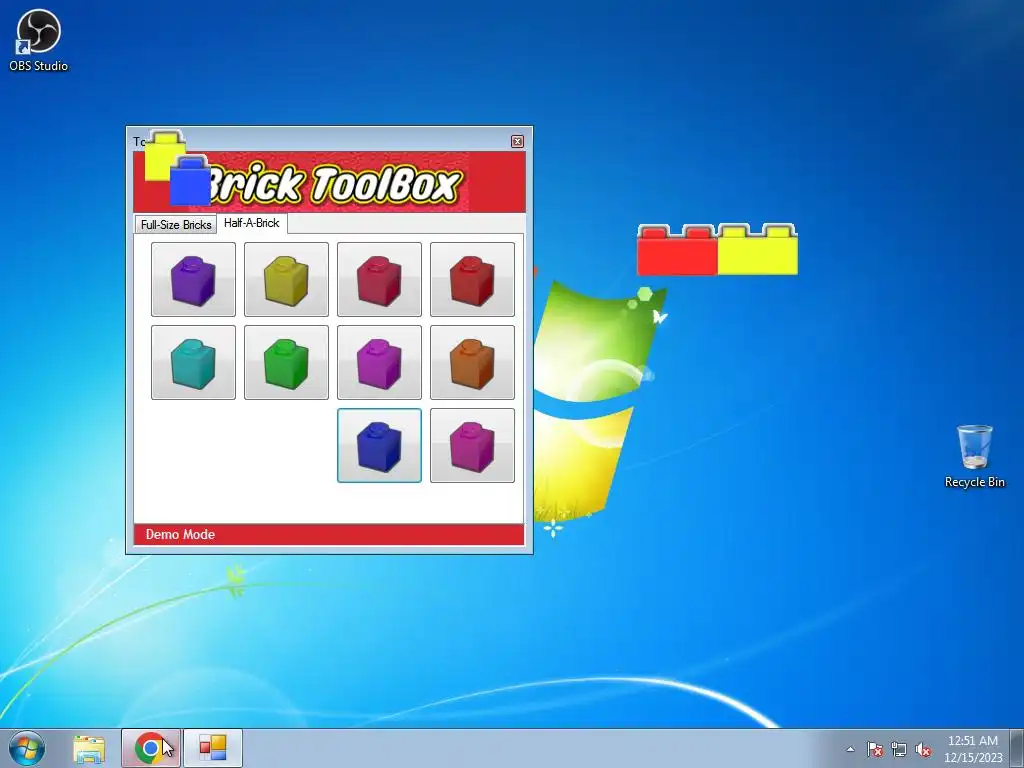Screen dimensions: 1024x768
Task: Pick the yellow half-brick in toolbox
Action: coord(286,280)
